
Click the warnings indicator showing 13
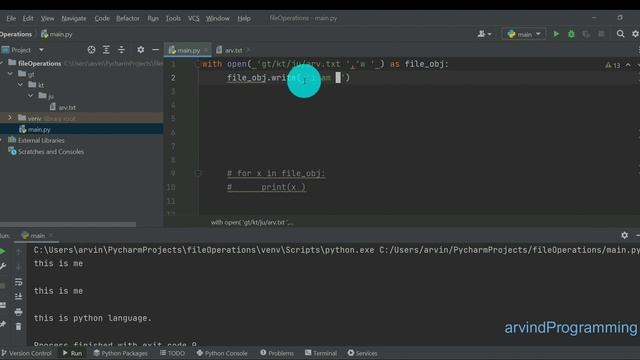pos(613,65)
